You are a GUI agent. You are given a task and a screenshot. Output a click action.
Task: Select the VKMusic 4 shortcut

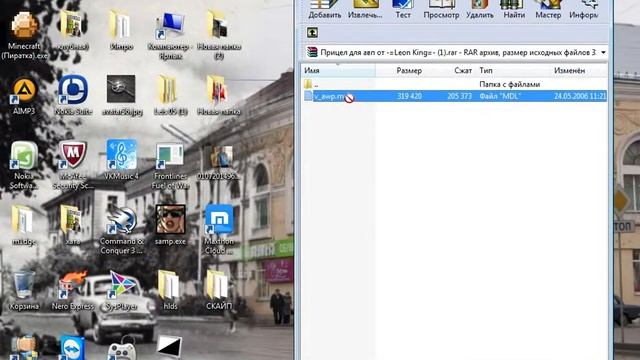coord(121,160)
